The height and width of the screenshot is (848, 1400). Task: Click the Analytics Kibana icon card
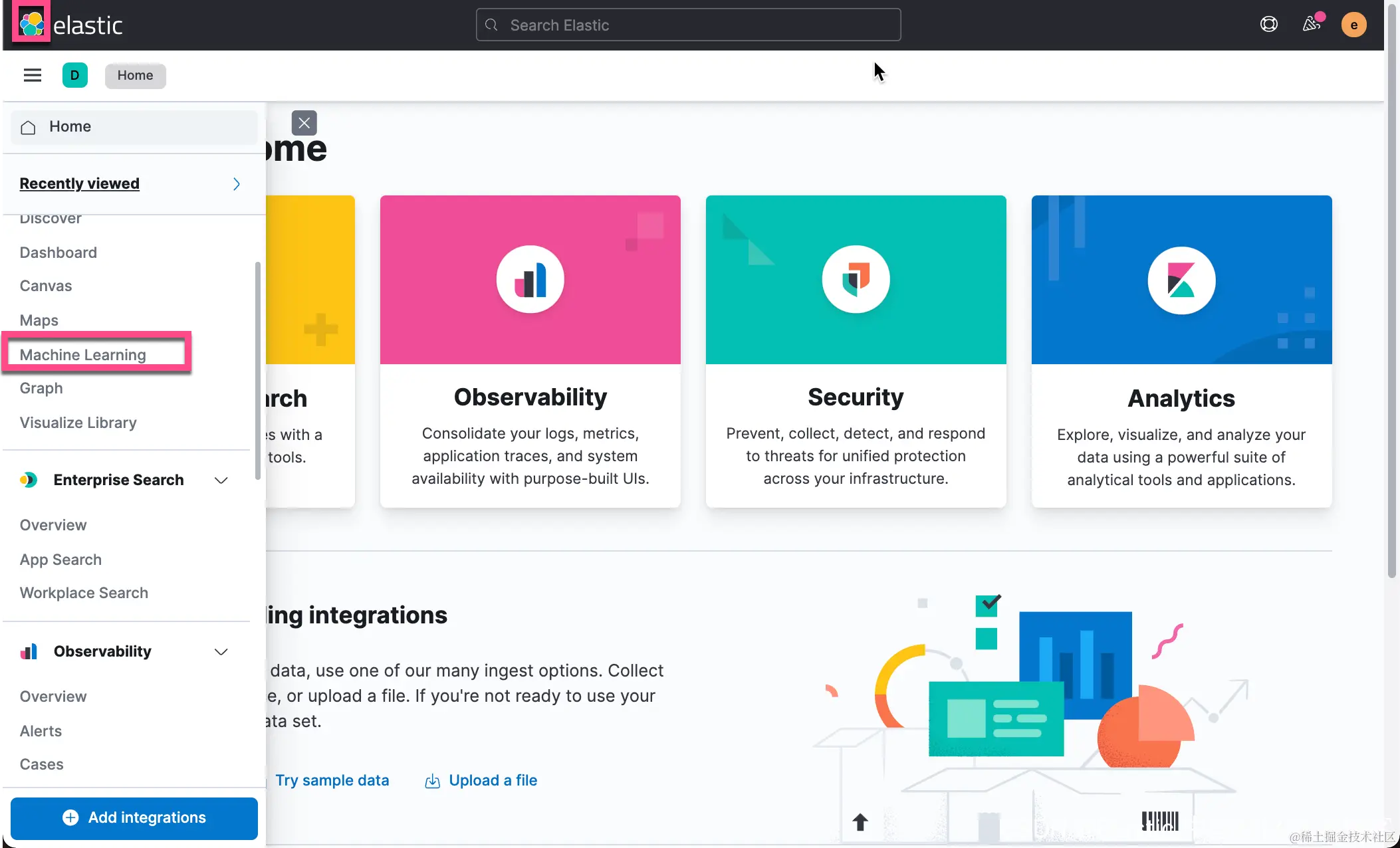pos(1181,281)
